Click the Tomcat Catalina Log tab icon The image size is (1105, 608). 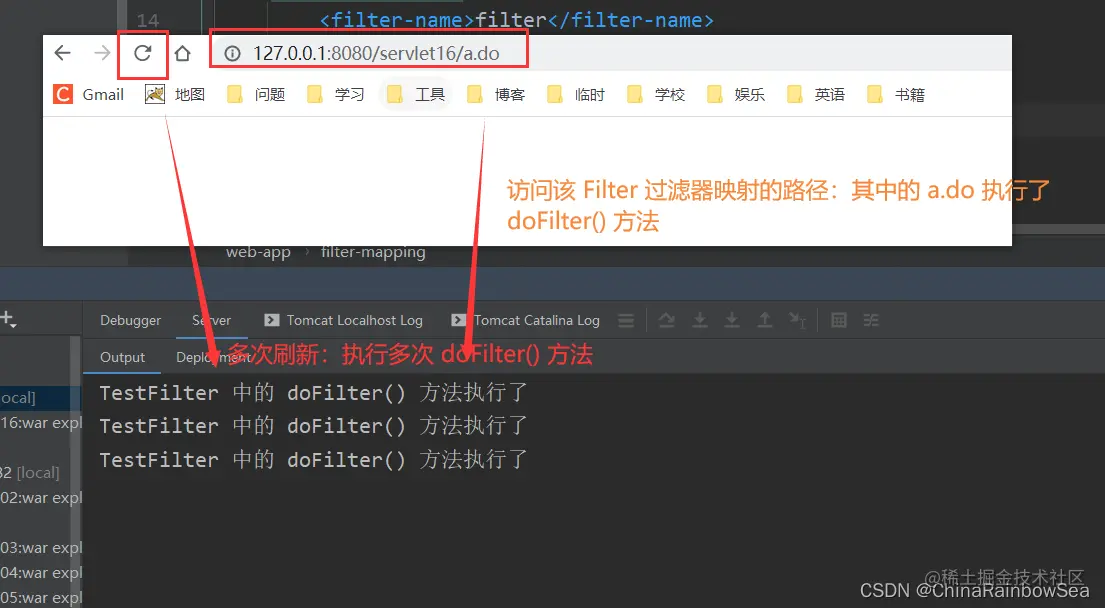tap(458, 321)
